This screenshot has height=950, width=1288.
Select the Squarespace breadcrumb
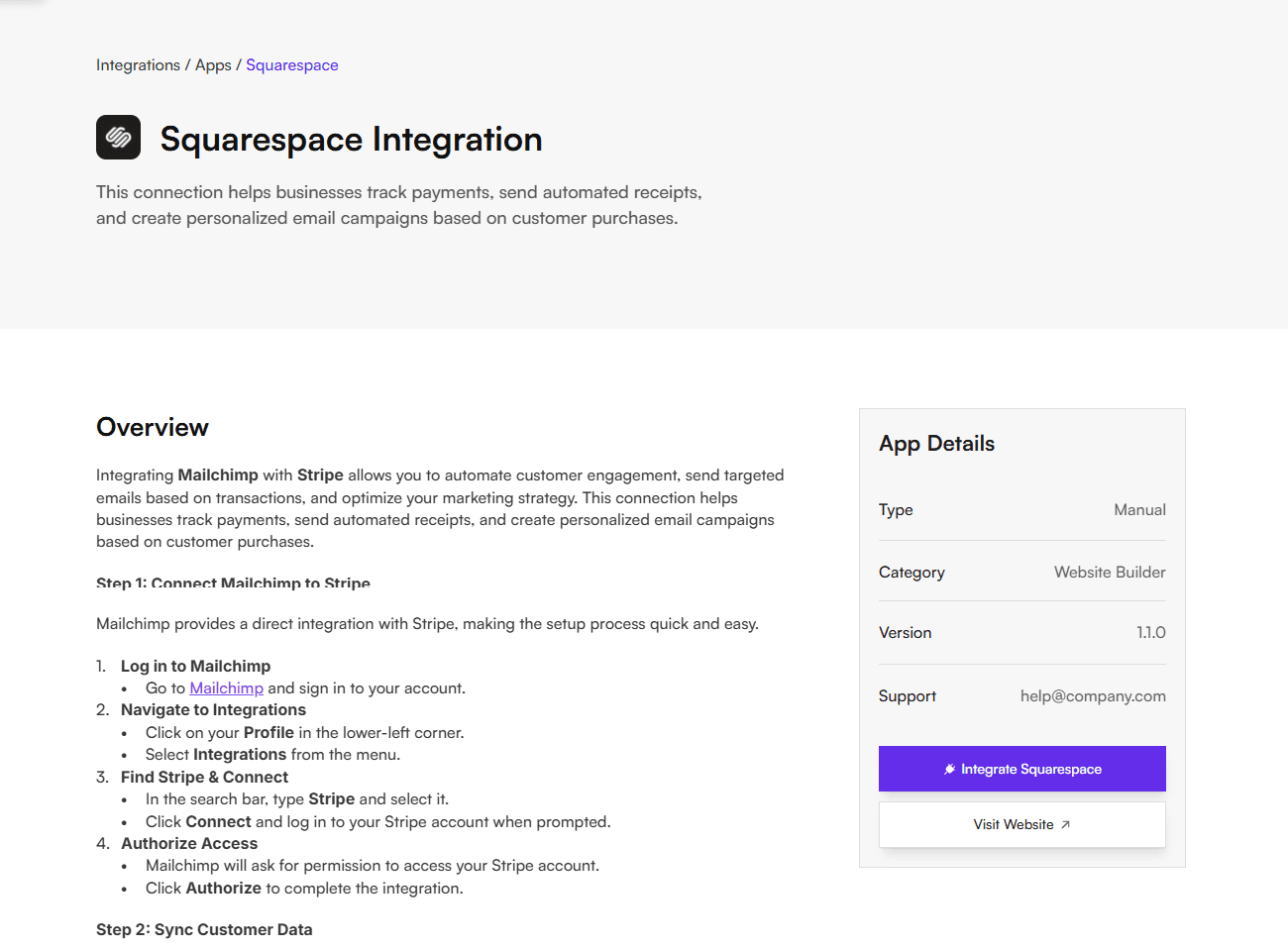tap(292, 65)
